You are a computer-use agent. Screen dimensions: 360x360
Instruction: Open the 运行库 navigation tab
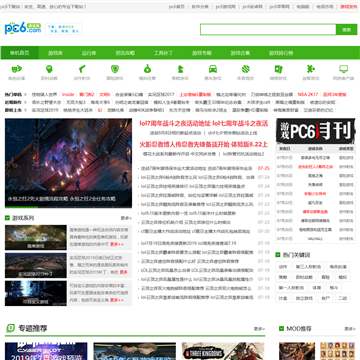[89, 53]
